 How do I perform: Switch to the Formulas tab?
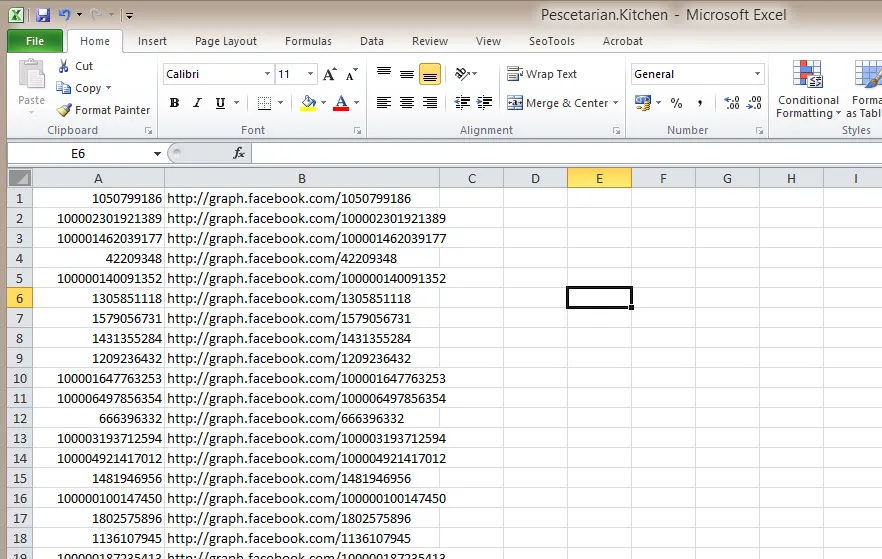click(308, 41)
